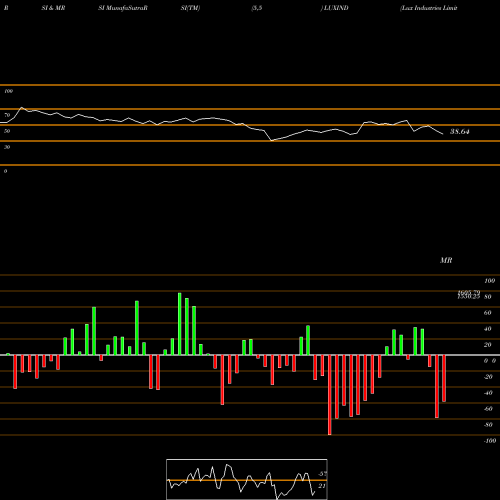The height and width of the screenshot is (500, 500).
Task: Click the RSI value 38.64 label
Action: click(460, 132)
